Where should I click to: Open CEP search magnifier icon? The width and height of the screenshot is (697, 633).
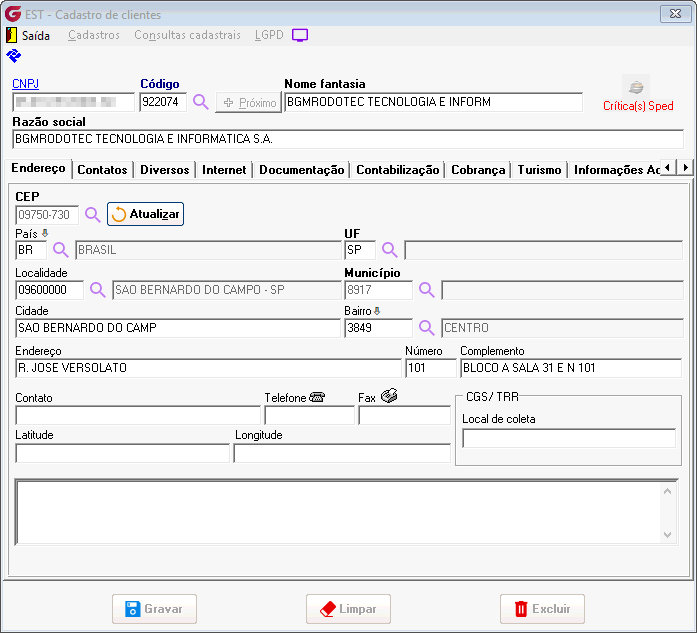pos(92,215)
